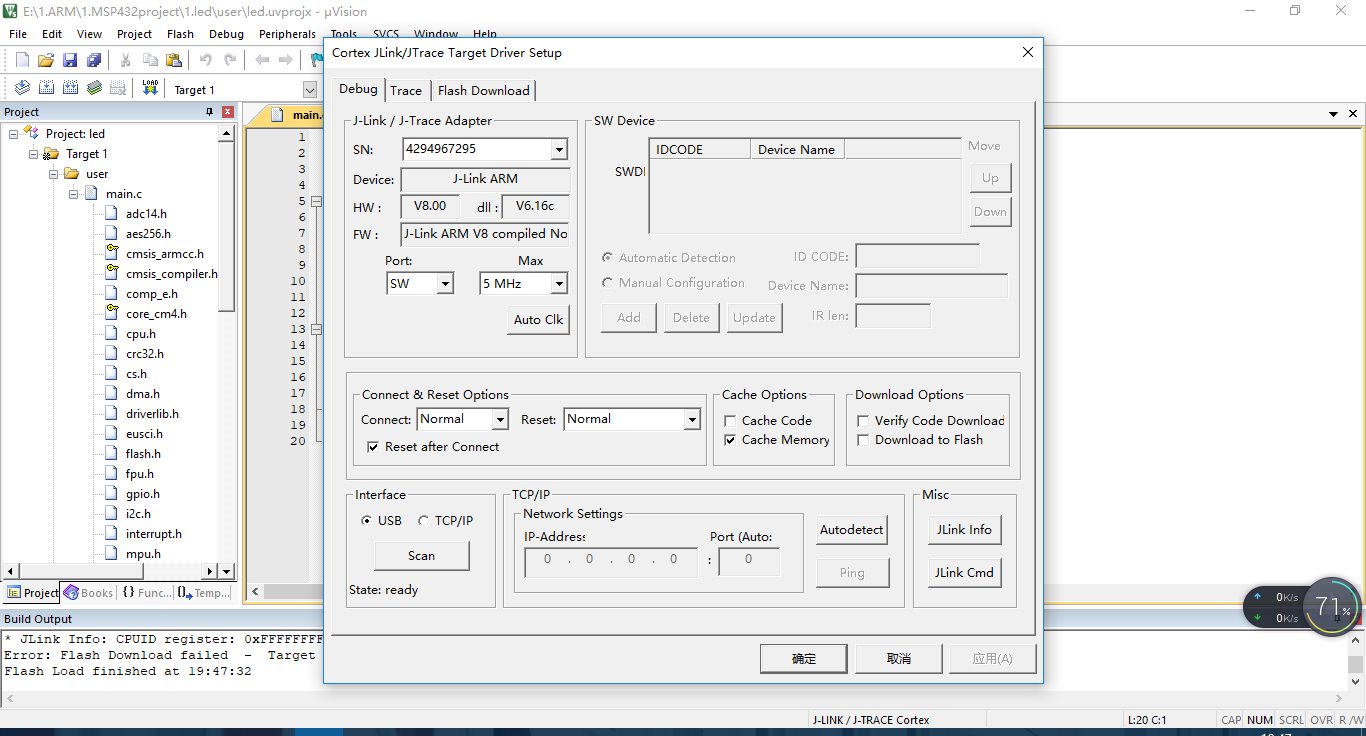Click the Translate icon in the build toolbar
The image size is (1366, 736).
22,88
